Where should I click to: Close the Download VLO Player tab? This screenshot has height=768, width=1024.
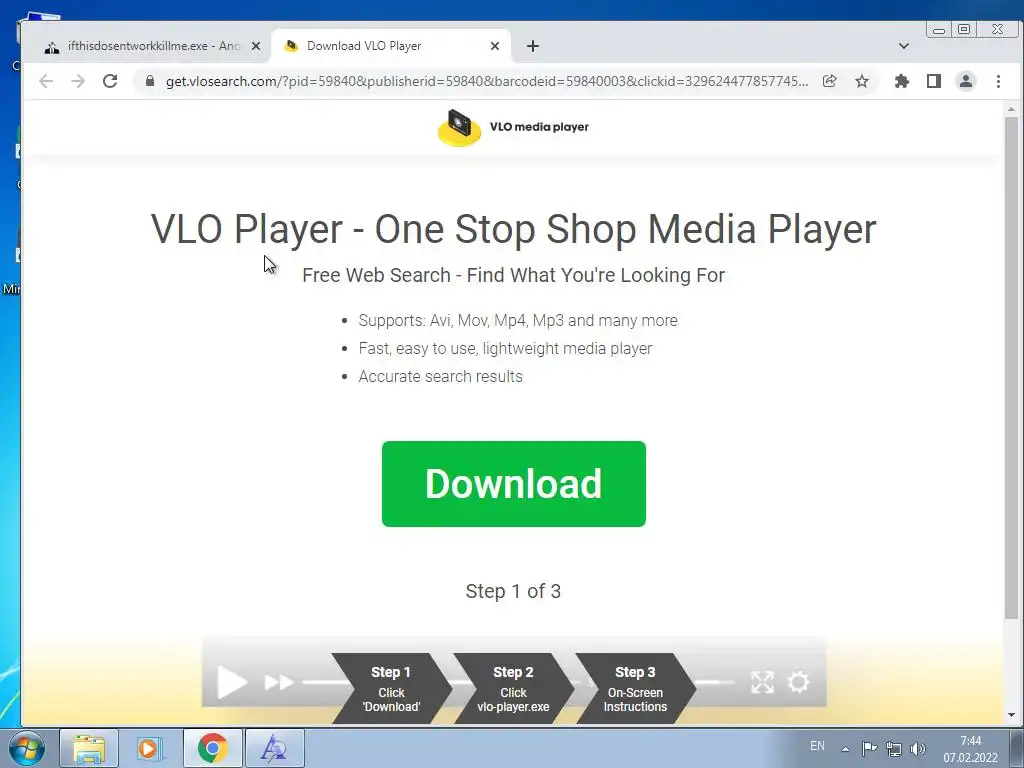click(494, 46)
